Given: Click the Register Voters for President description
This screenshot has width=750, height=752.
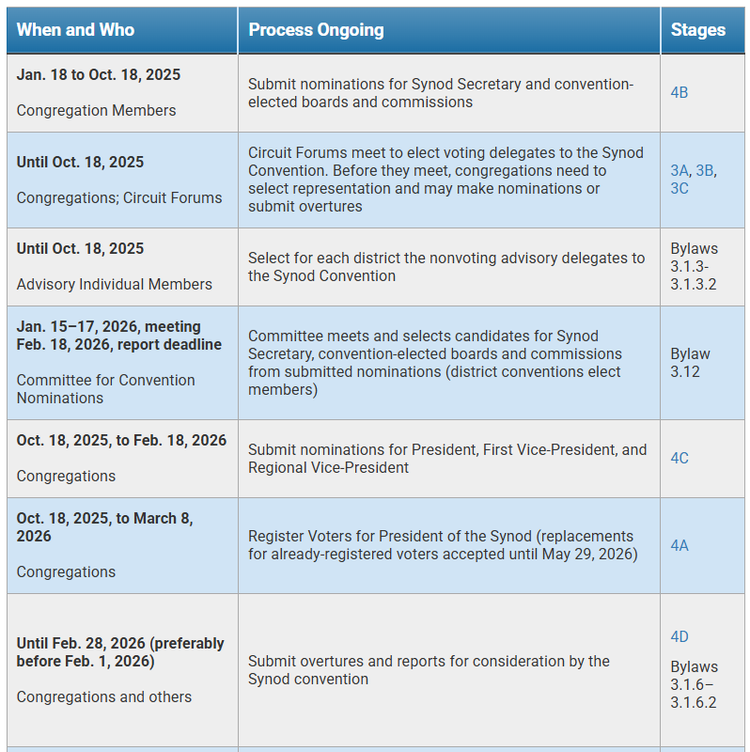Looking at the screenshot, I should 443,545.
